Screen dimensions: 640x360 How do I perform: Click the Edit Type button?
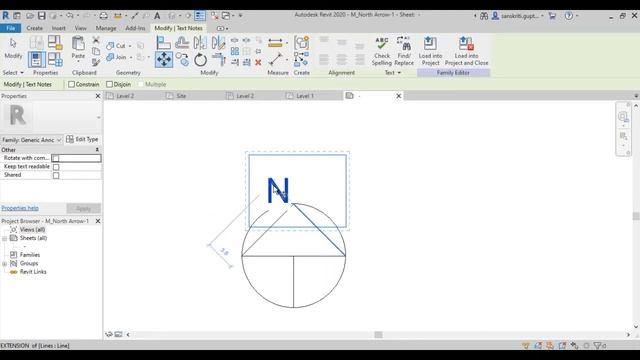point(82,140)
